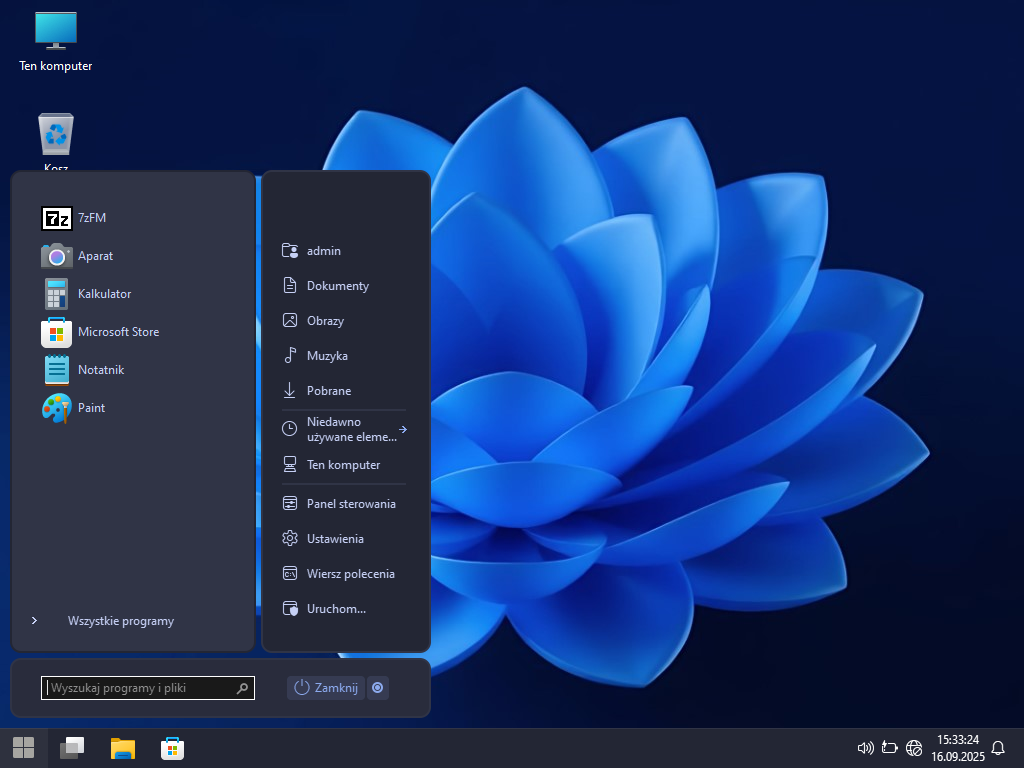Image resolution: width=1024 pixels, height=768 pixels.
Task: Start the Paint application
Action: click(57, 408)
